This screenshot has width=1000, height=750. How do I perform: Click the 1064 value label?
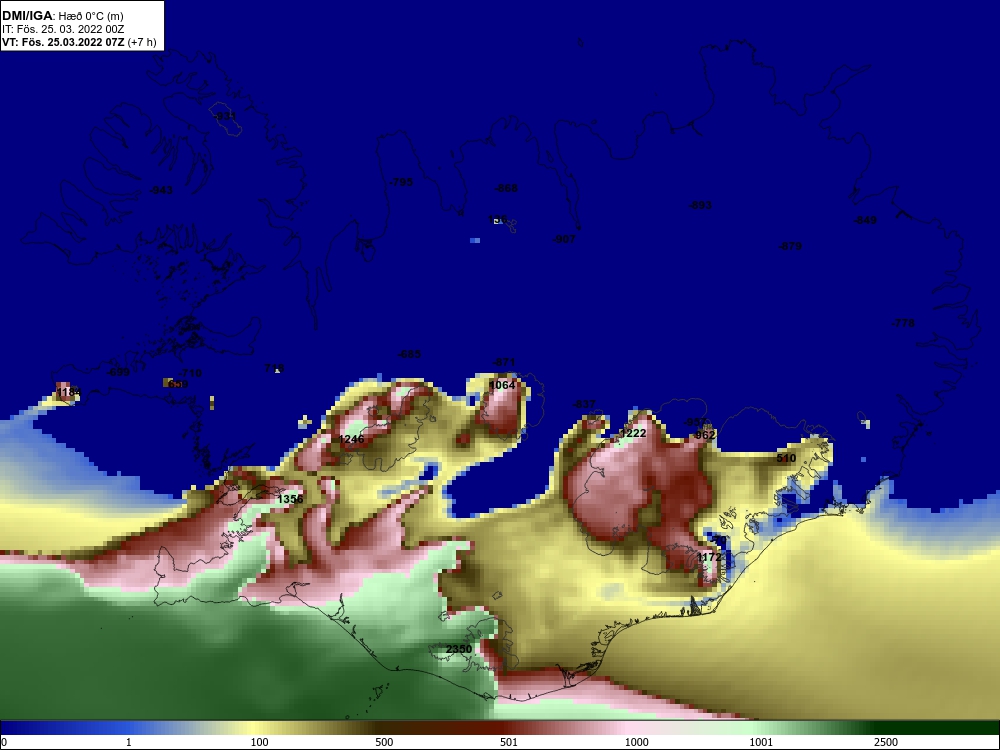click(x=502, y=385)
